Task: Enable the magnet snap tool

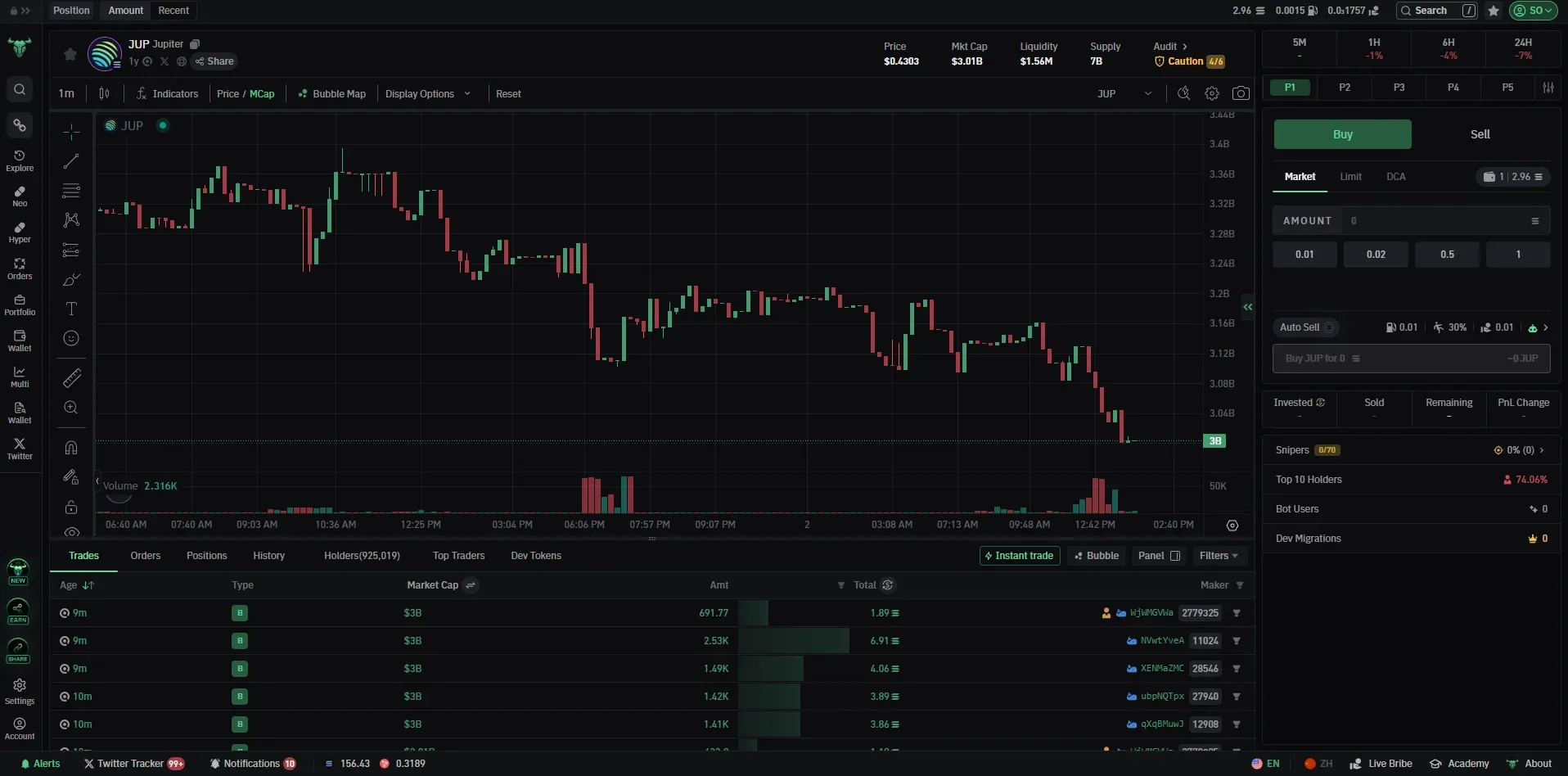Action: [x=71, y=447]
